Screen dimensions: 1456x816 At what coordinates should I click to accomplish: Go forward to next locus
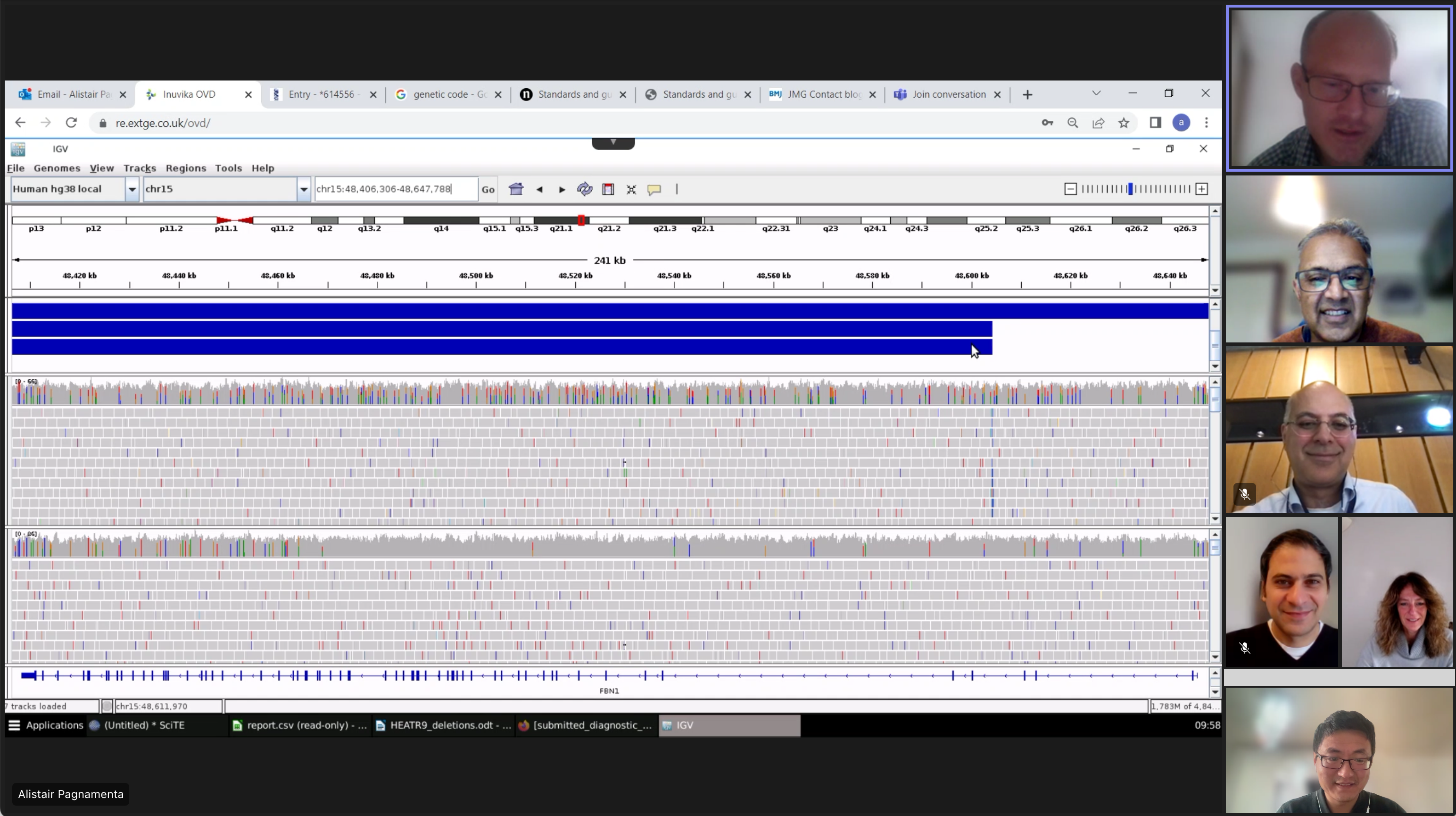(561, 190)
